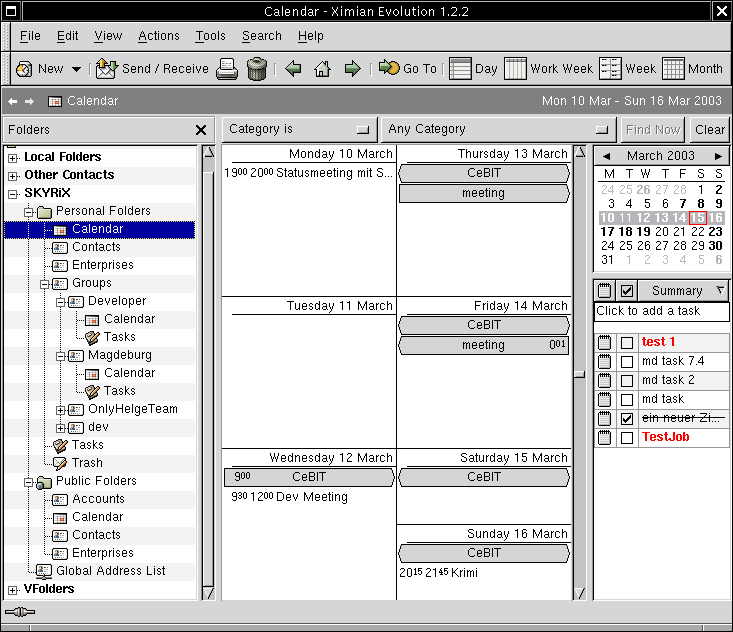Sort tasks by Summary column header
This screenshot has width=733, height=632.
683,291
